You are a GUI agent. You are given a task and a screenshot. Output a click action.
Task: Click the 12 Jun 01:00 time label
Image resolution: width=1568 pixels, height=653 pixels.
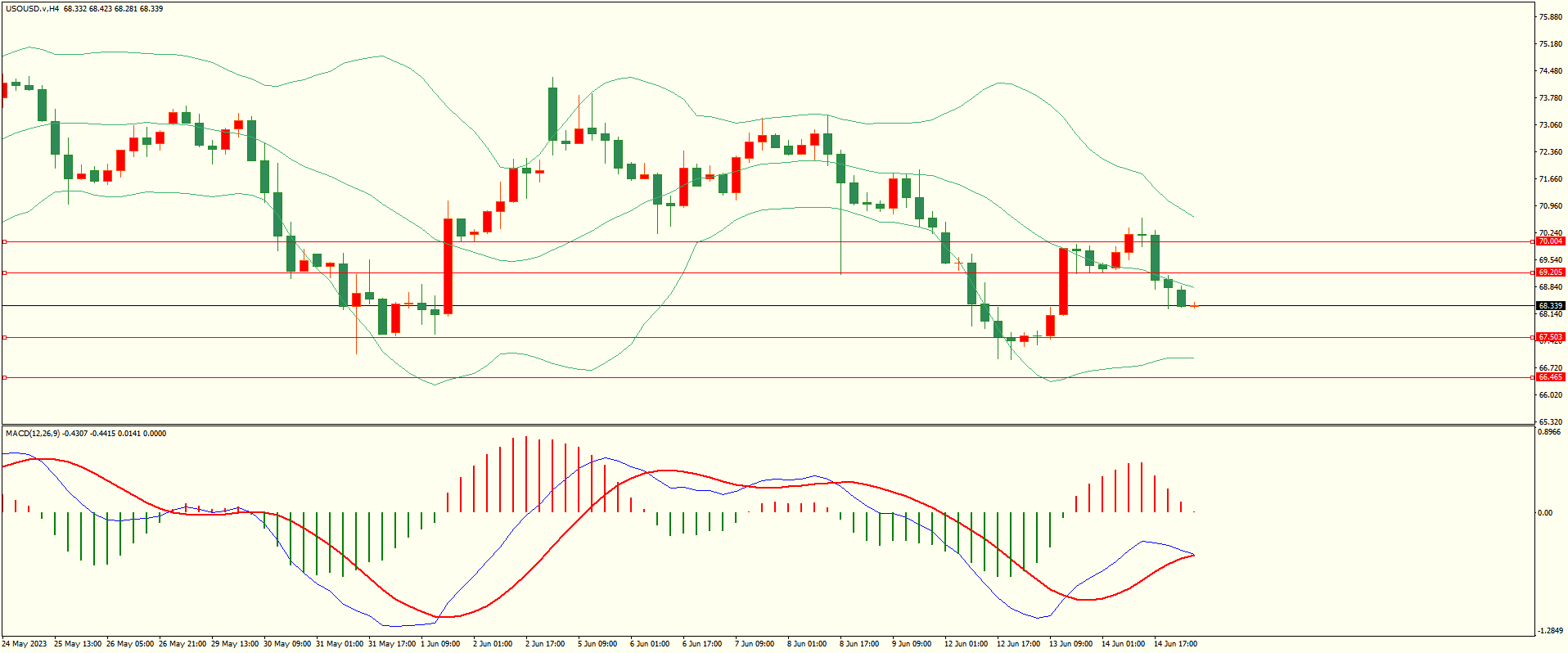(966, 644)
